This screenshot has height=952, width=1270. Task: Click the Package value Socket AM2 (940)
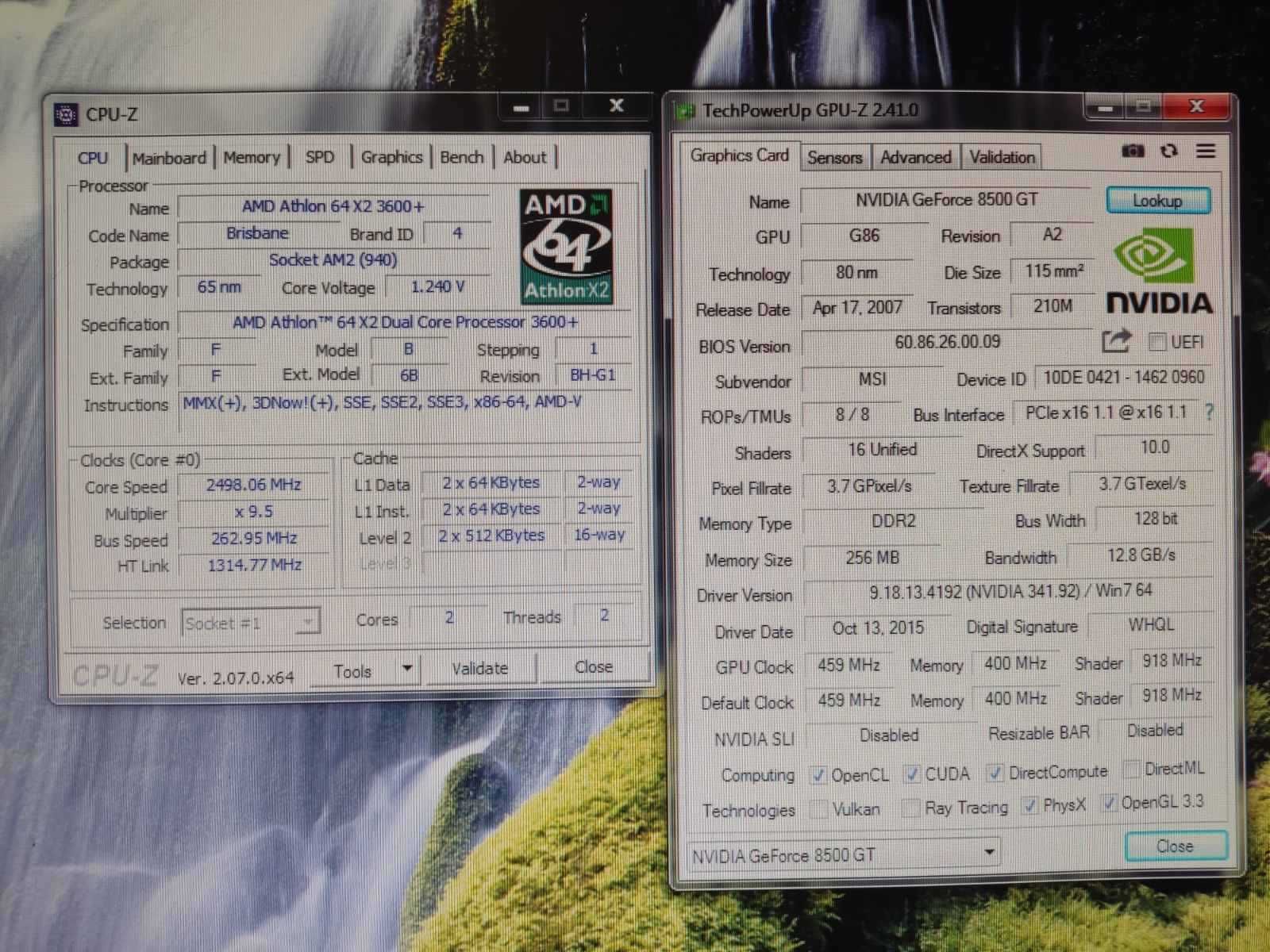click(333, 260)
